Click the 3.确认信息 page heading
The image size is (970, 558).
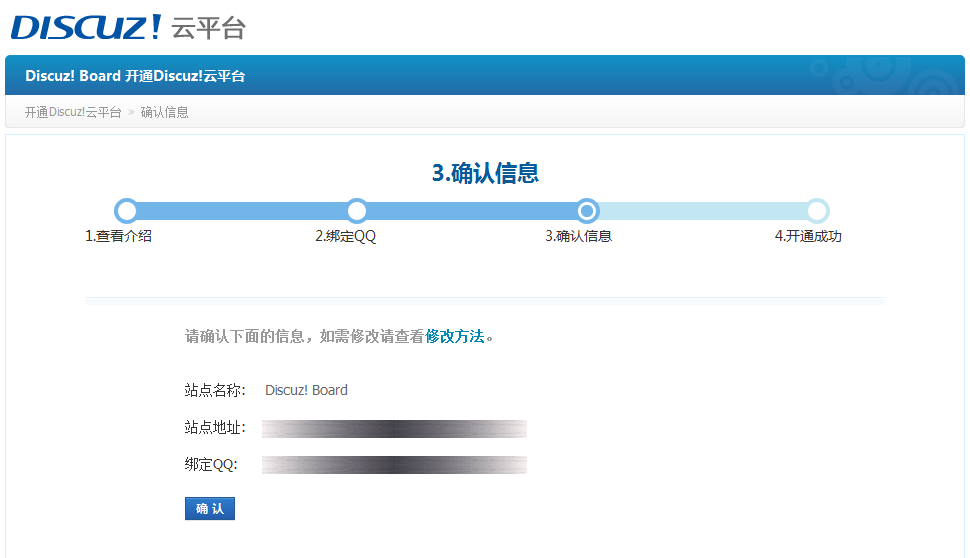pos(485,173)
